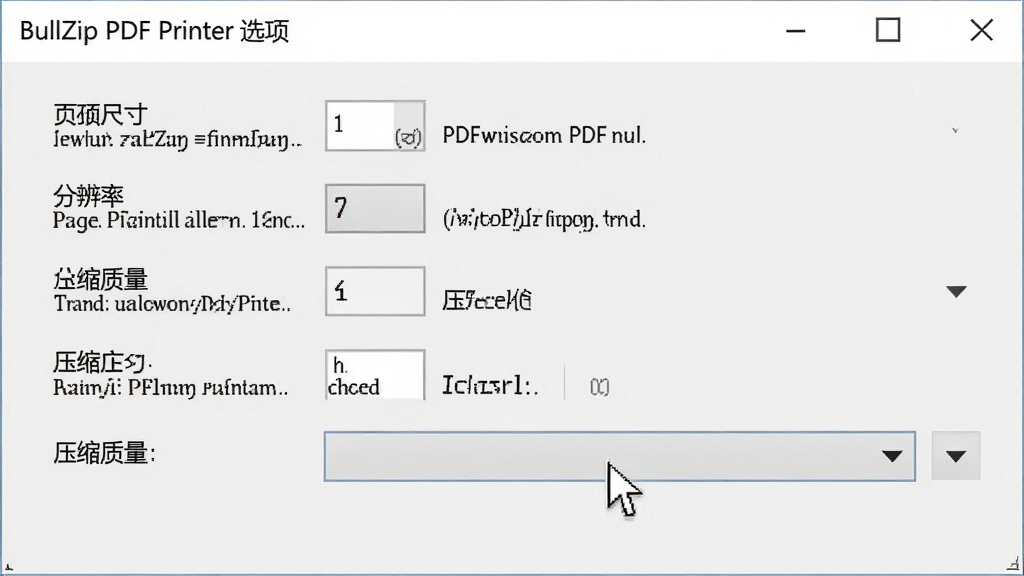Click the 分辨率 label
Screen dimensions: 1024x576
[88, 196]
